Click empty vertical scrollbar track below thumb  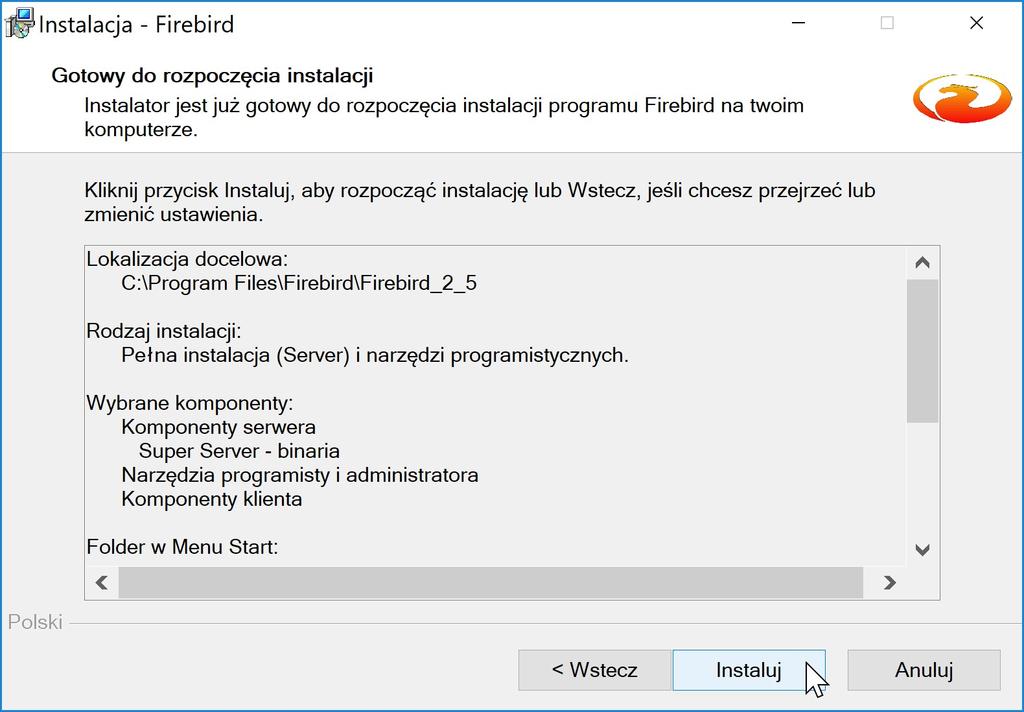tap(922, 479)
